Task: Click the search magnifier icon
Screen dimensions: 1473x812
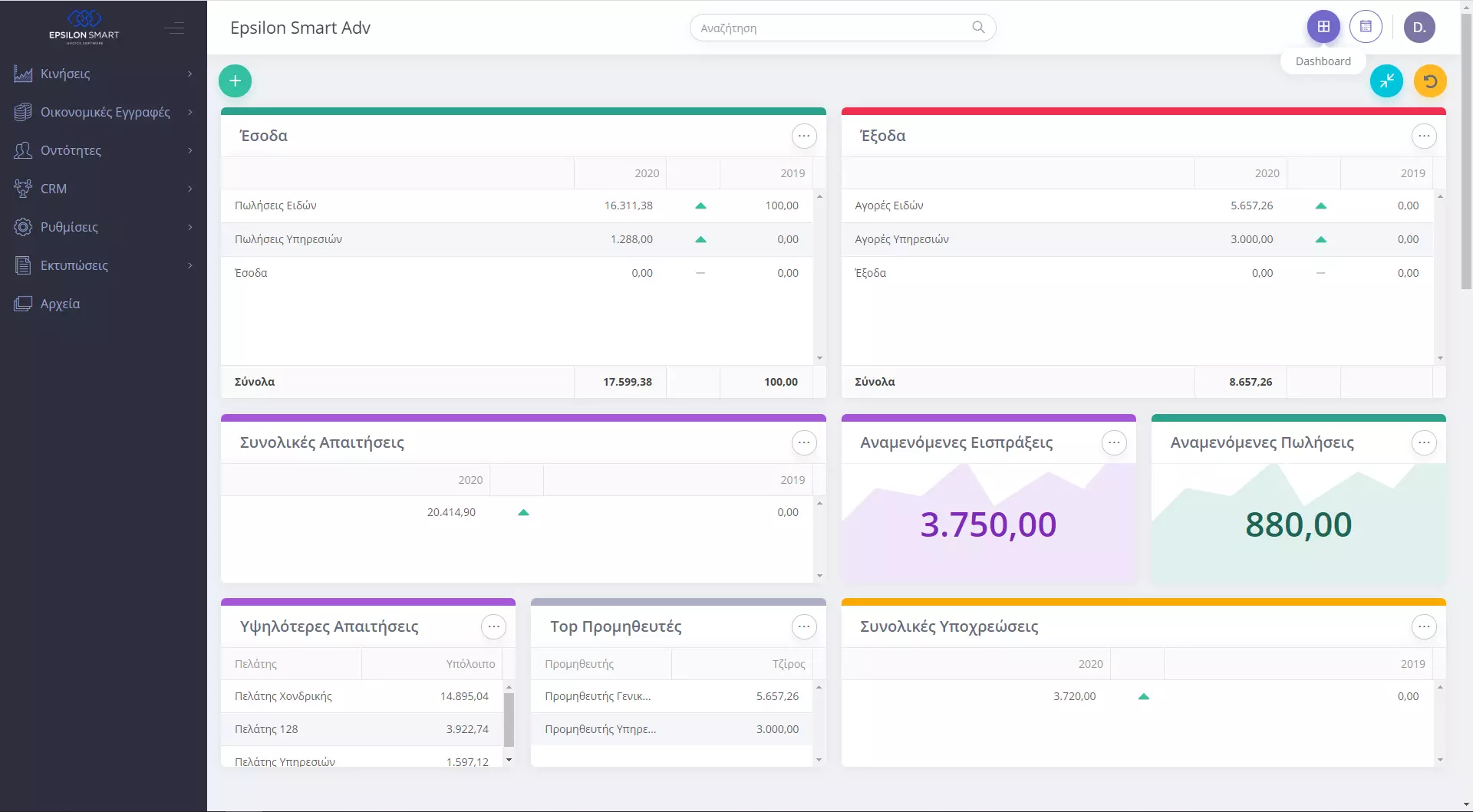Action: tap(978, 28)
